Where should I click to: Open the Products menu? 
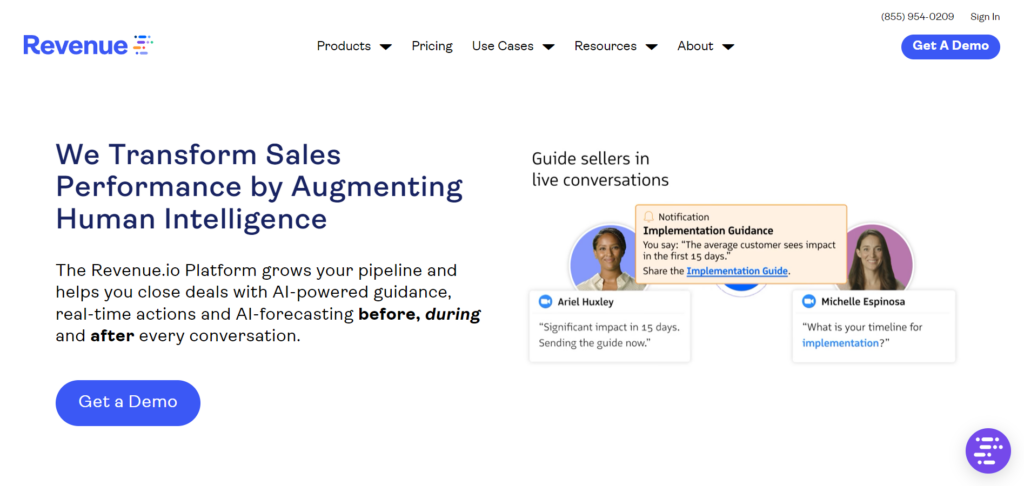(344, 46)
